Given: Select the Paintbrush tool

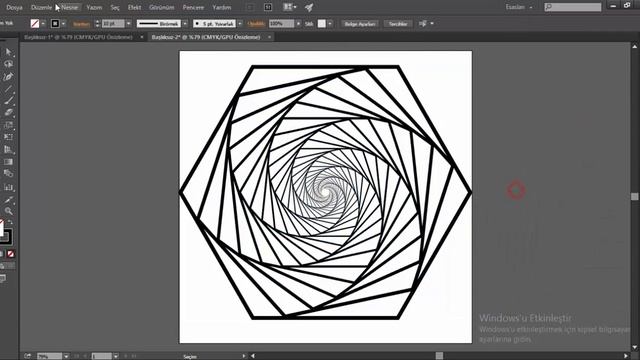Looking at the screenshot, I should tap(8, 100).
